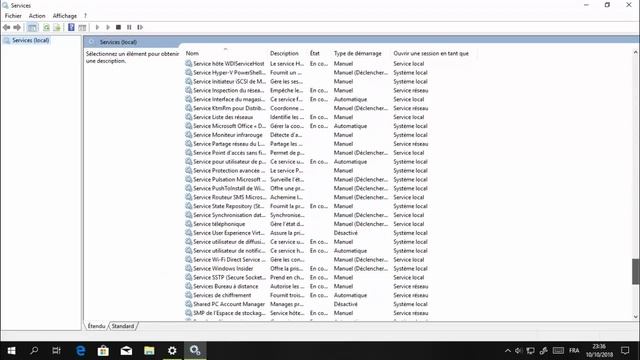Open the Action menu
Image resolution: width=640 pixels, height=360 pixels.
(37, 16)
